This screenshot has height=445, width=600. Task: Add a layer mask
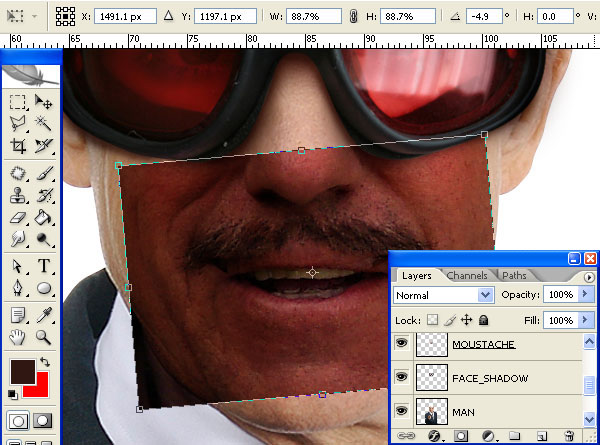(461, 436)
